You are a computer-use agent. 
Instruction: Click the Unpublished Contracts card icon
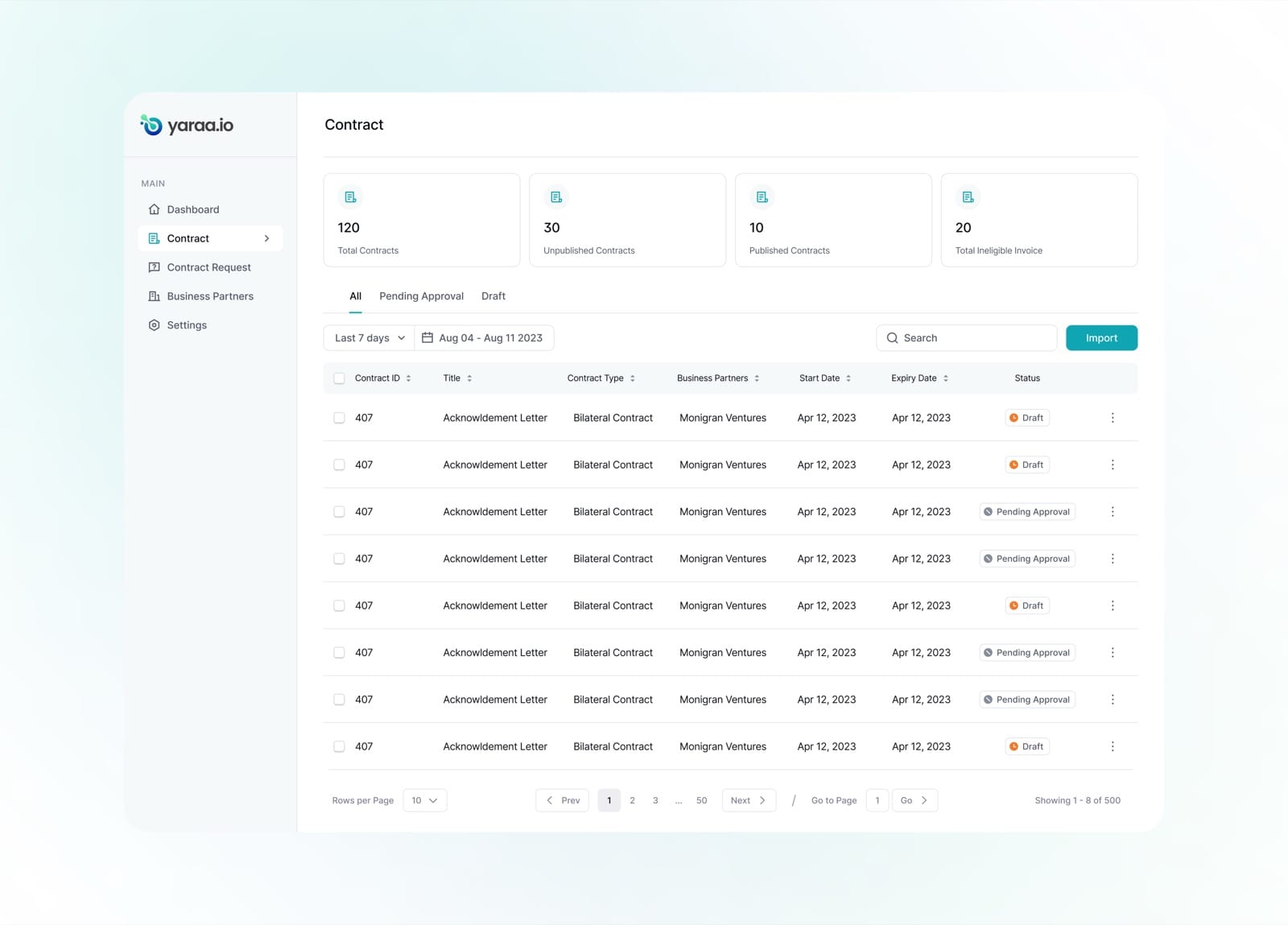pyautogui.click(x=556, y=197)
